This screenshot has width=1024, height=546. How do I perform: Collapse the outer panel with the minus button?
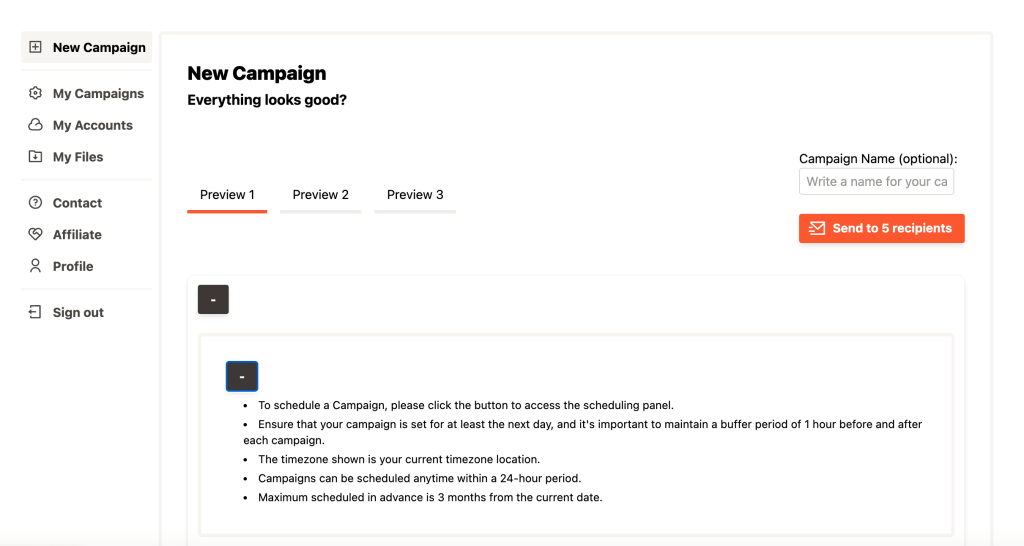pyautogui.click(x=213, y=300)
